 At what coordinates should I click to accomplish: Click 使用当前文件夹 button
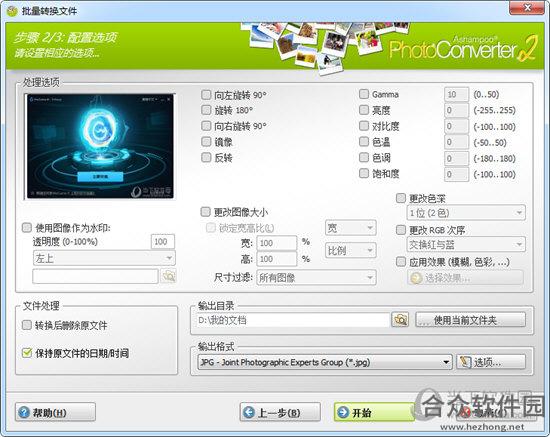coord(471,320)
